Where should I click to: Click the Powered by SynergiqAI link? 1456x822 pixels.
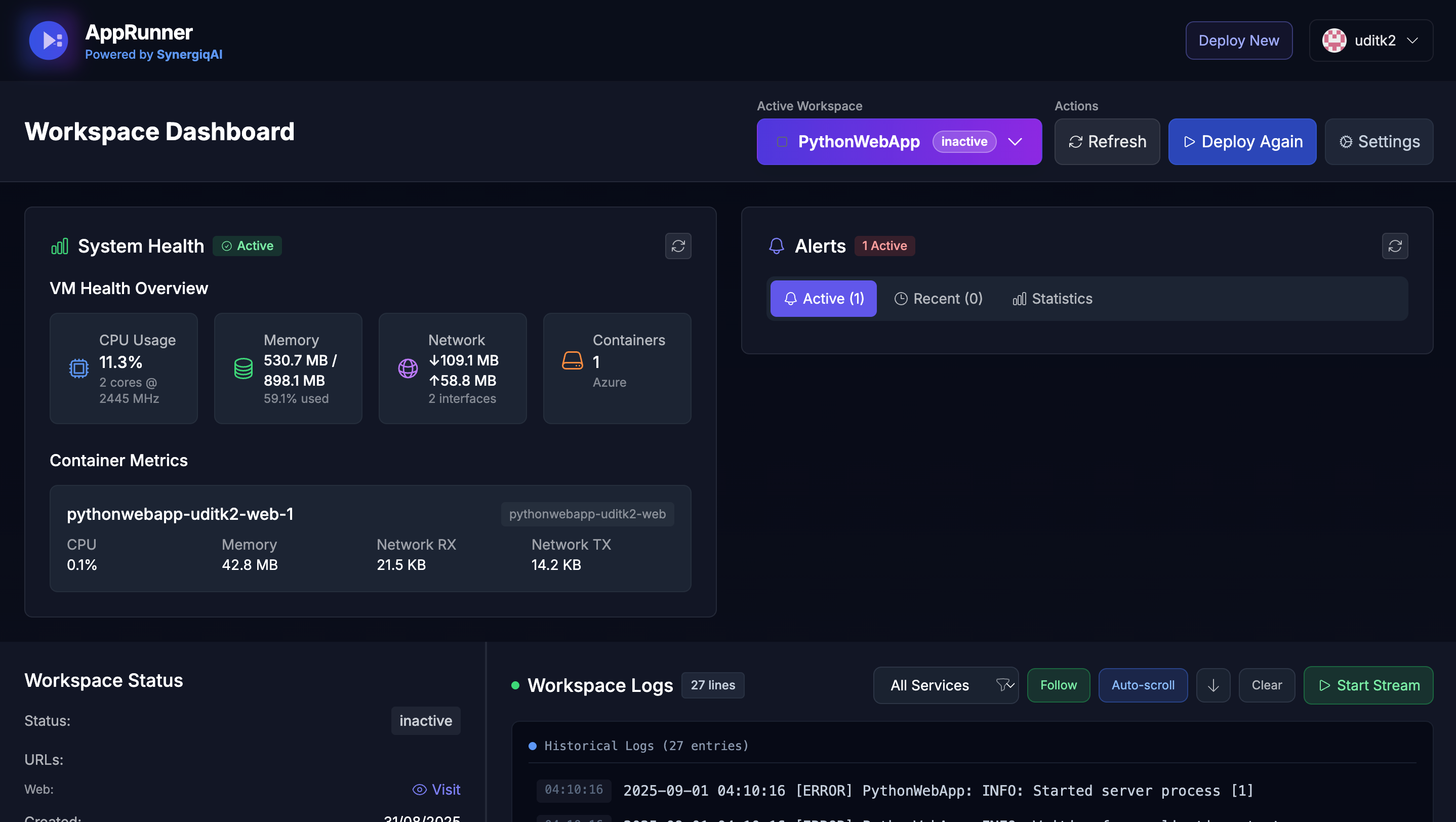pos(154,54)
